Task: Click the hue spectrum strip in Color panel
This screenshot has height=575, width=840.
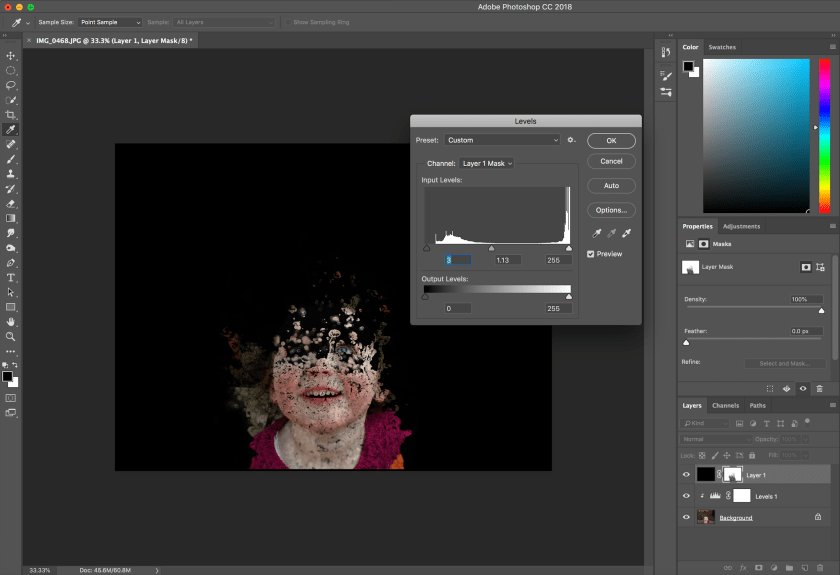Action: [x=824, y=136]
